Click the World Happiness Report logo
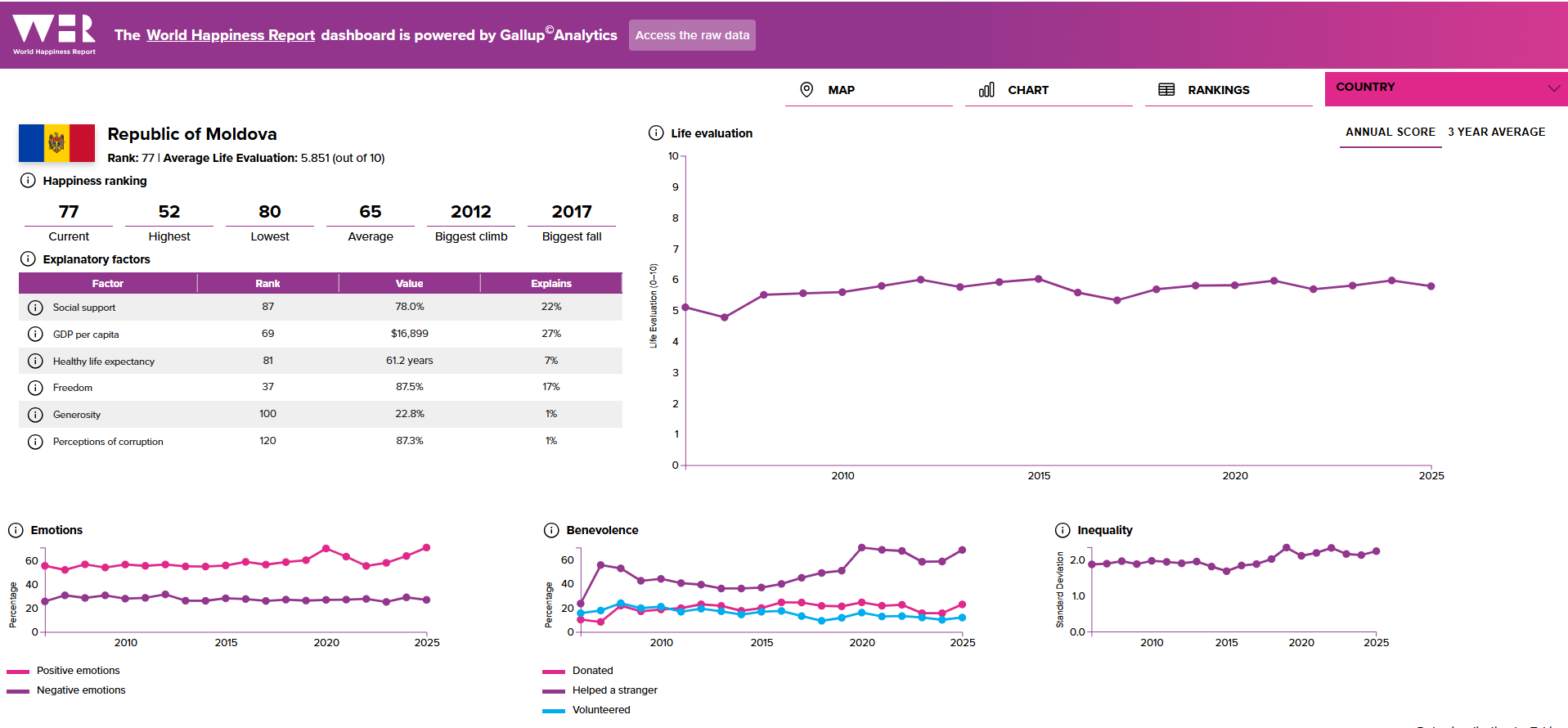 tap(54, 34)
